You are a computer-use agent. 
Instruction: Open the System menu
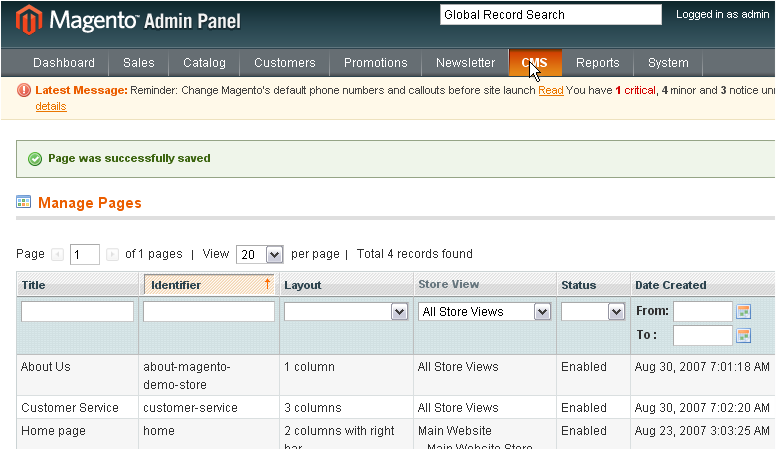click(667, 63)
